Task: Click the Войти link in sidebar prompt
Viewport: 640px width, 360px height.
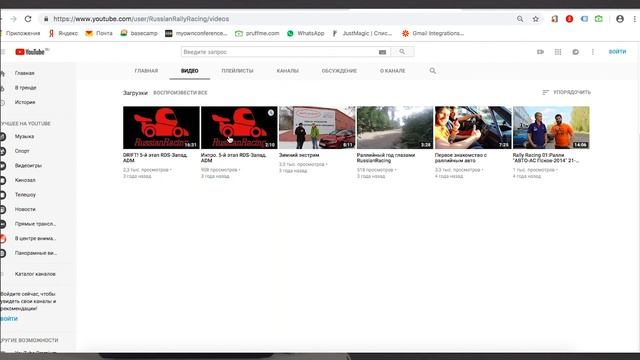Action: click(x=9, y=318)
